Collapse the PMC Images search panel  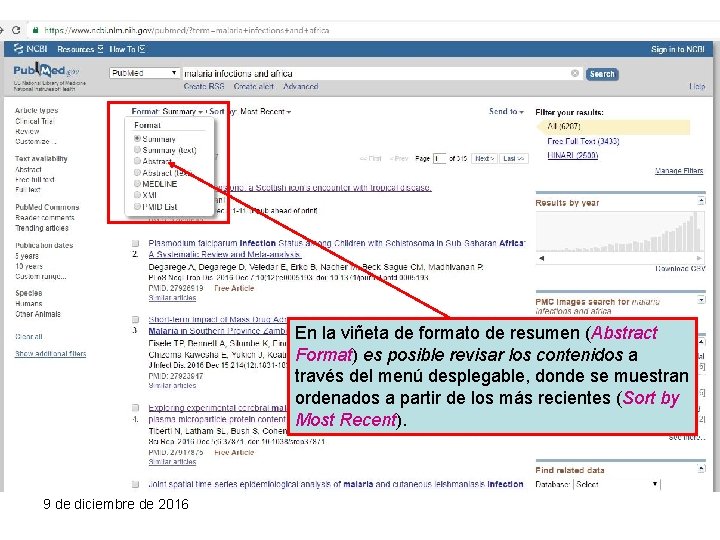click(701, 300)
